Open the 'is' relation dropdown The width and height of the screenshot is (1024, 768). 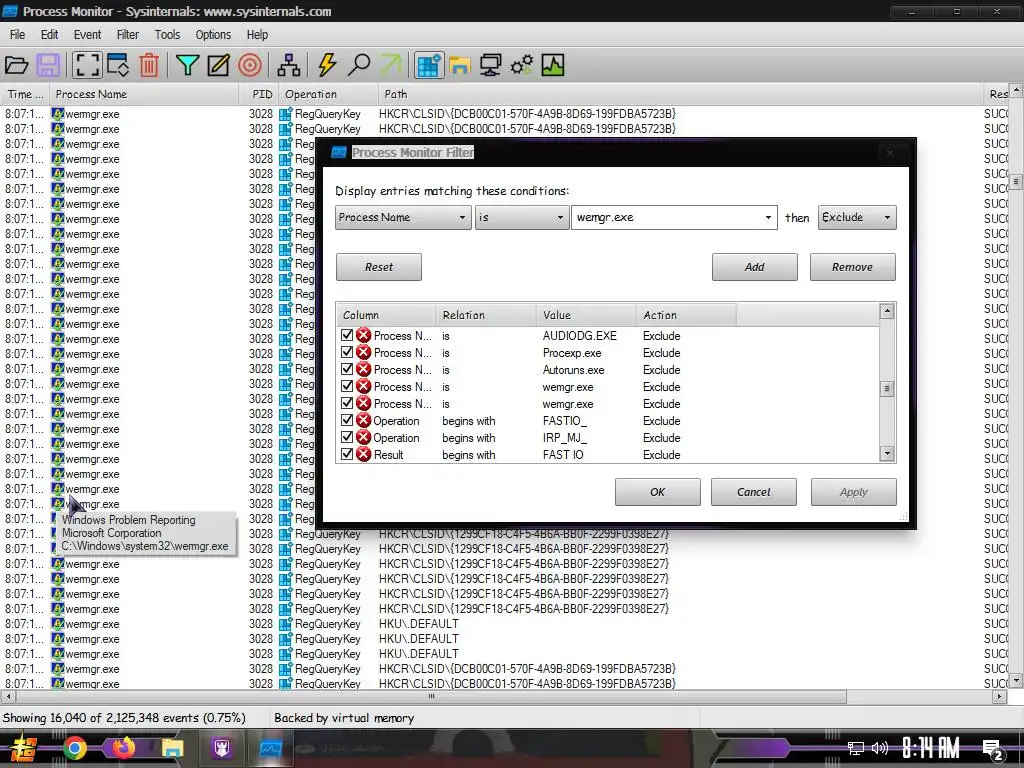tap(521, 217)
